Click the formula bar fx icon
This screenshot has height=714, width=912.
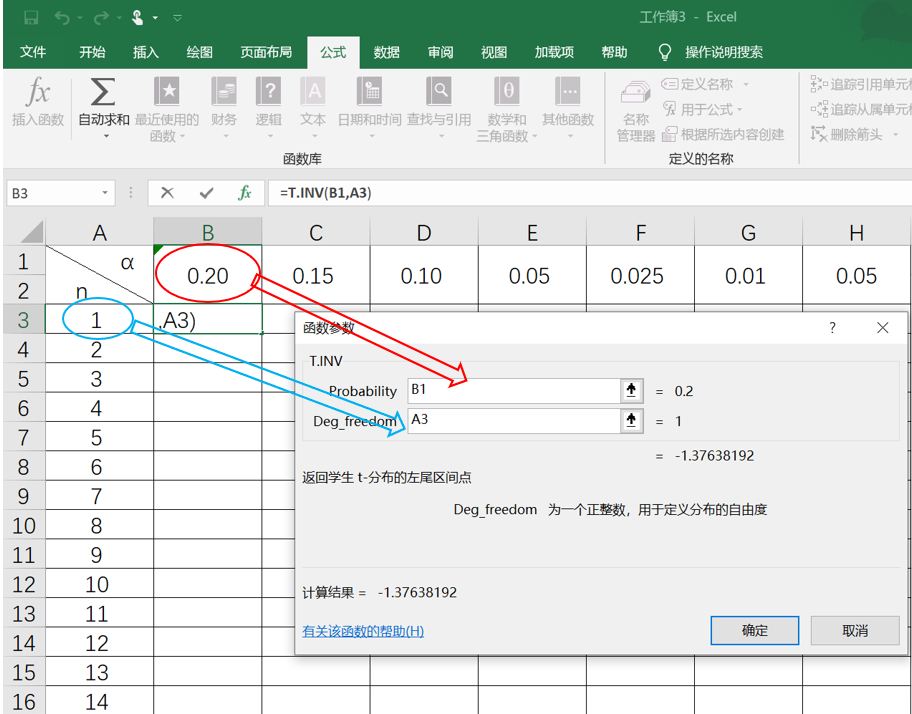coord(245,192)
